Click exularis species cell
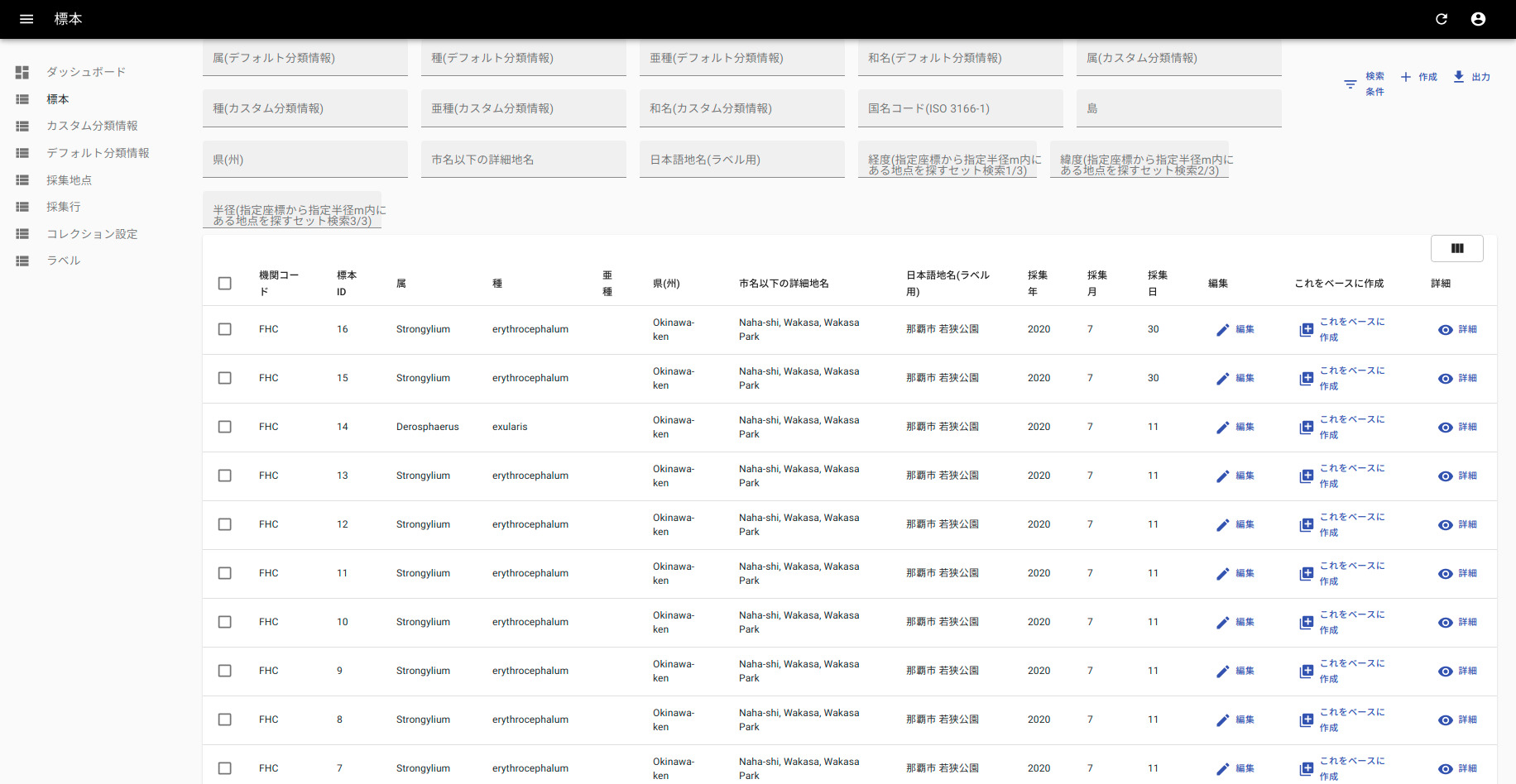 (x=510, y=427)
